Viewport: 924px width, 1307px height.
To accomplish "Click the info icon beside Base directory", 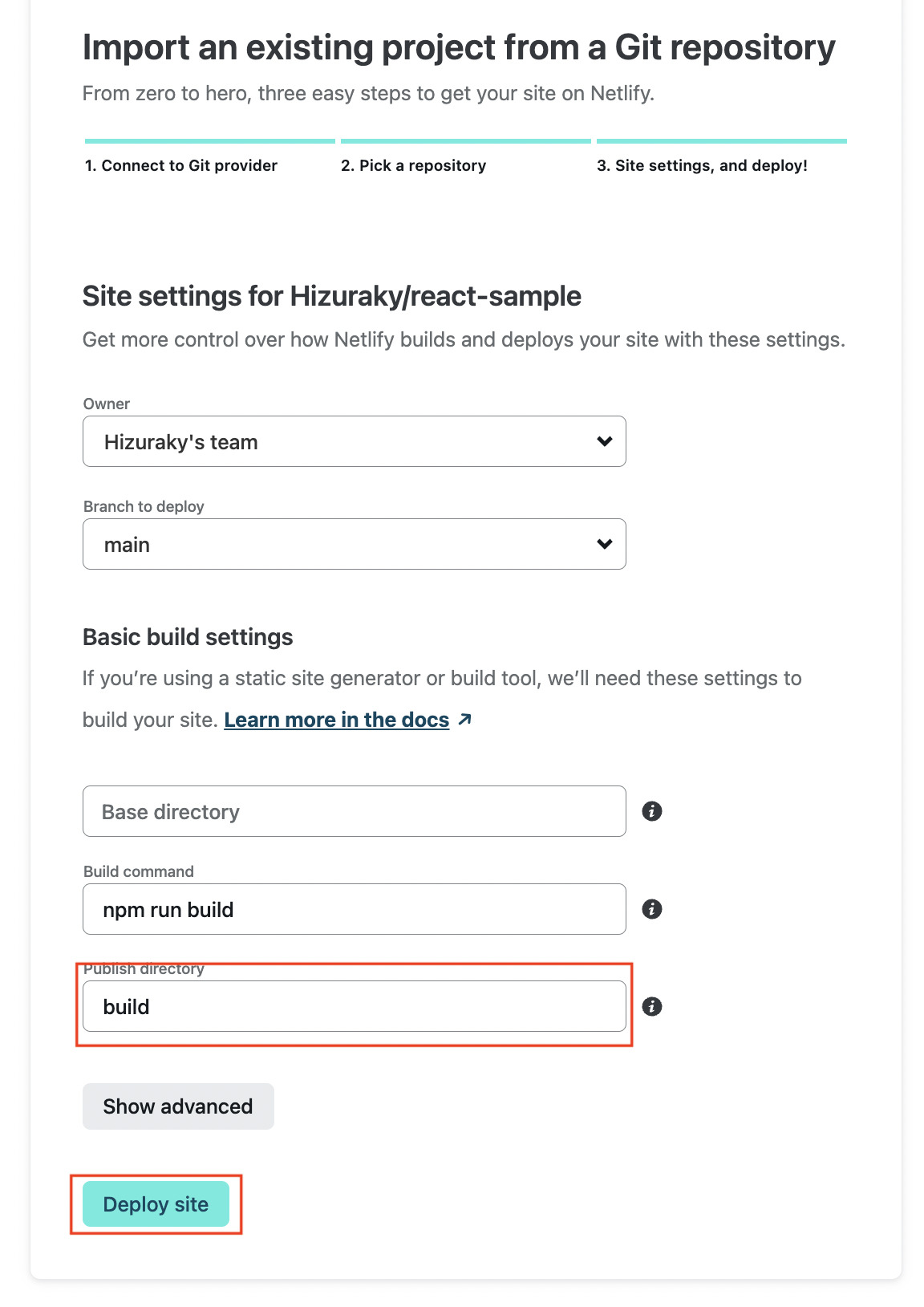I will click(x=652, y=811).
